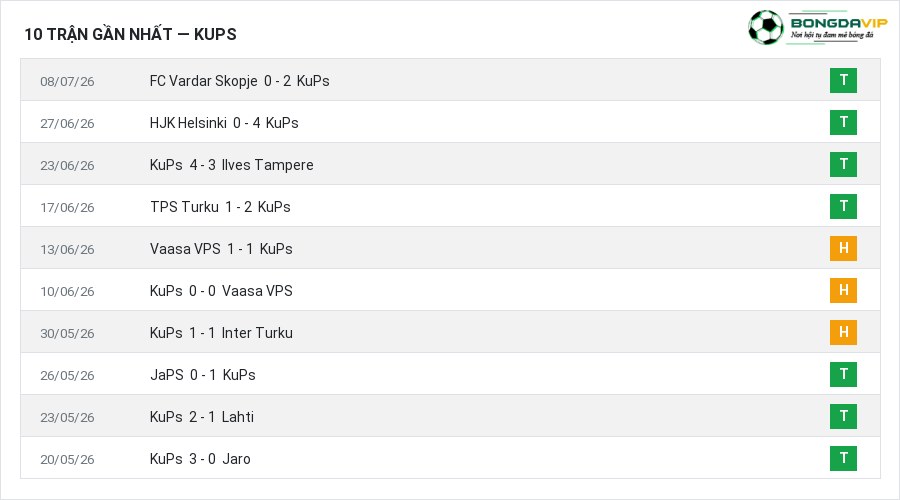This screenshot has height=500, width=900.
Task: Click the orange H badge for Inter Turku match
Action: (843, 332)
